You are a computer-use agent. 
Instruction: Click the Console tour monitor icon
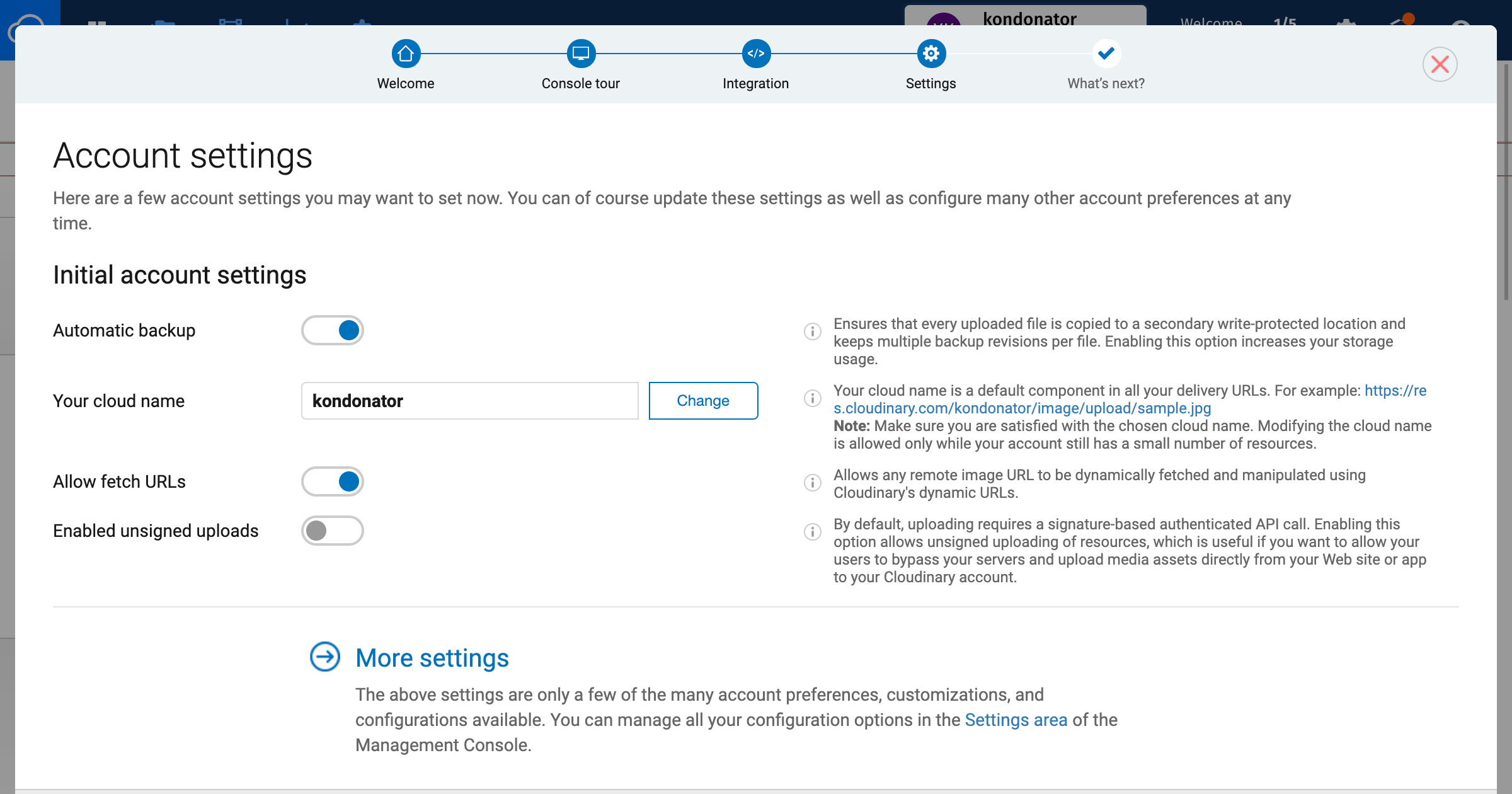click(580, 54)
